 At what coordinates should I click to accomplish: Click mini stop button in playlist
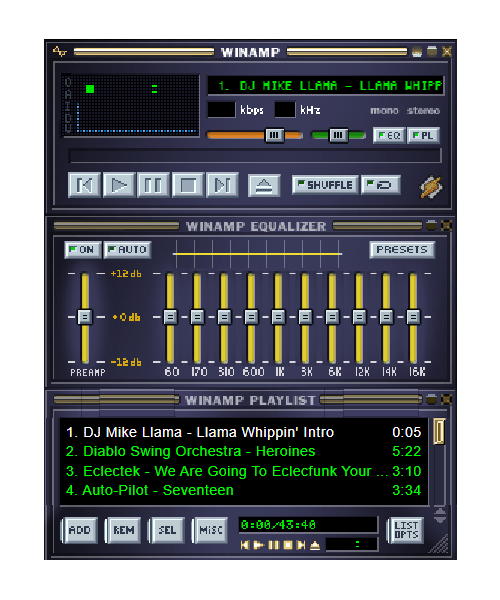click(288, 545)
